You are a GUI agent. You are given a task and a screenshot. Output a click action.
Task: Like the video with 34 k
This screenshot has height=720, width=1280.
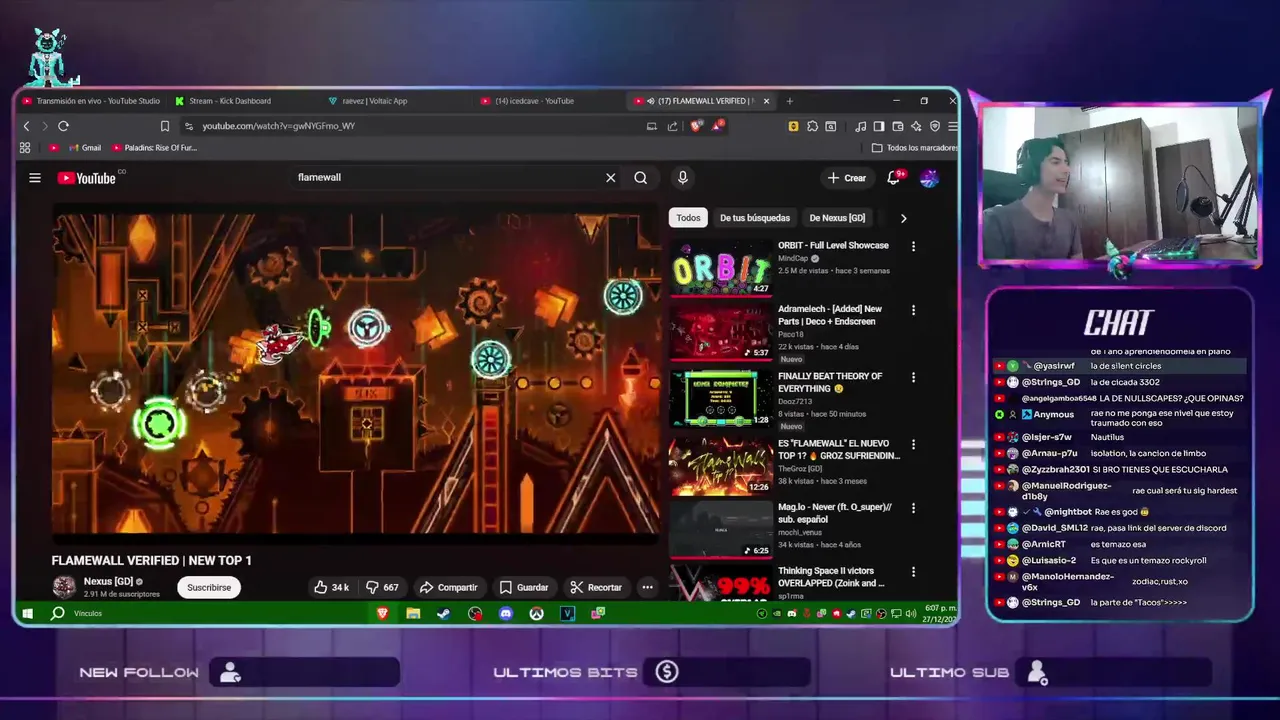pos(331,587)
